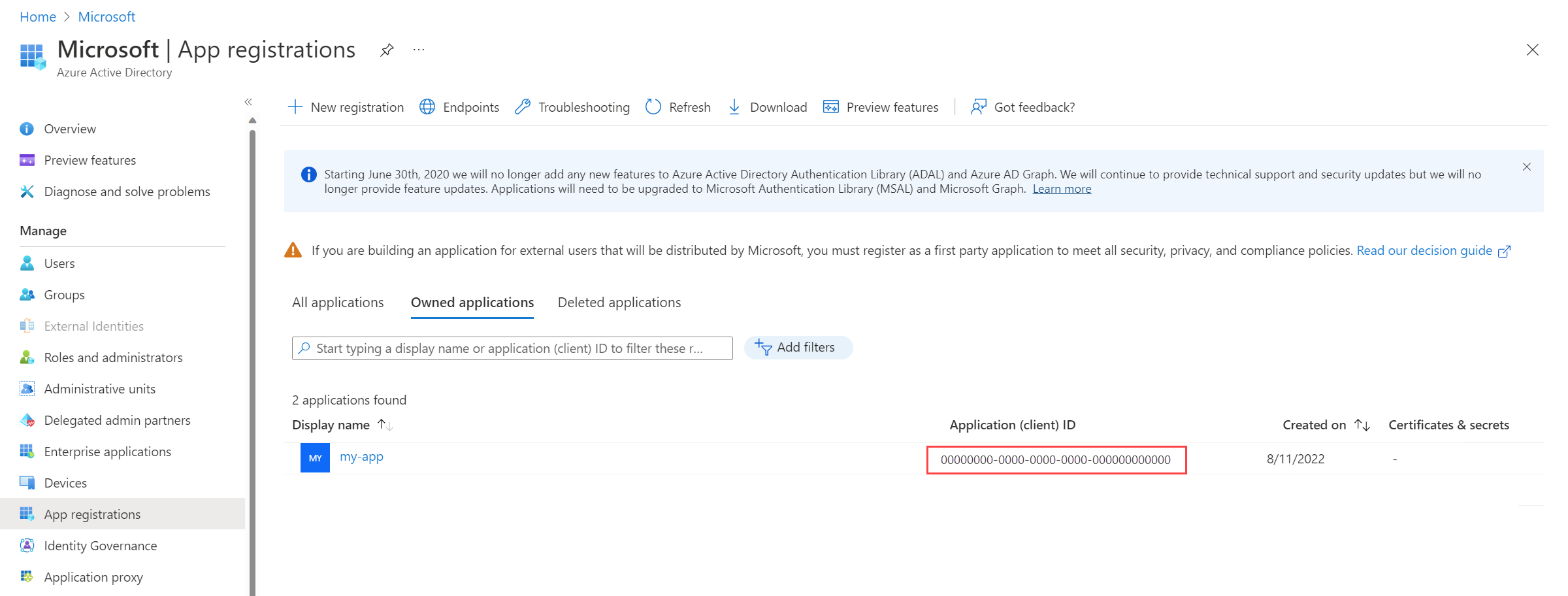This screenshot has height=596, width=1568.
Task: Open the Learn more link
Action: click(1062, 189)
